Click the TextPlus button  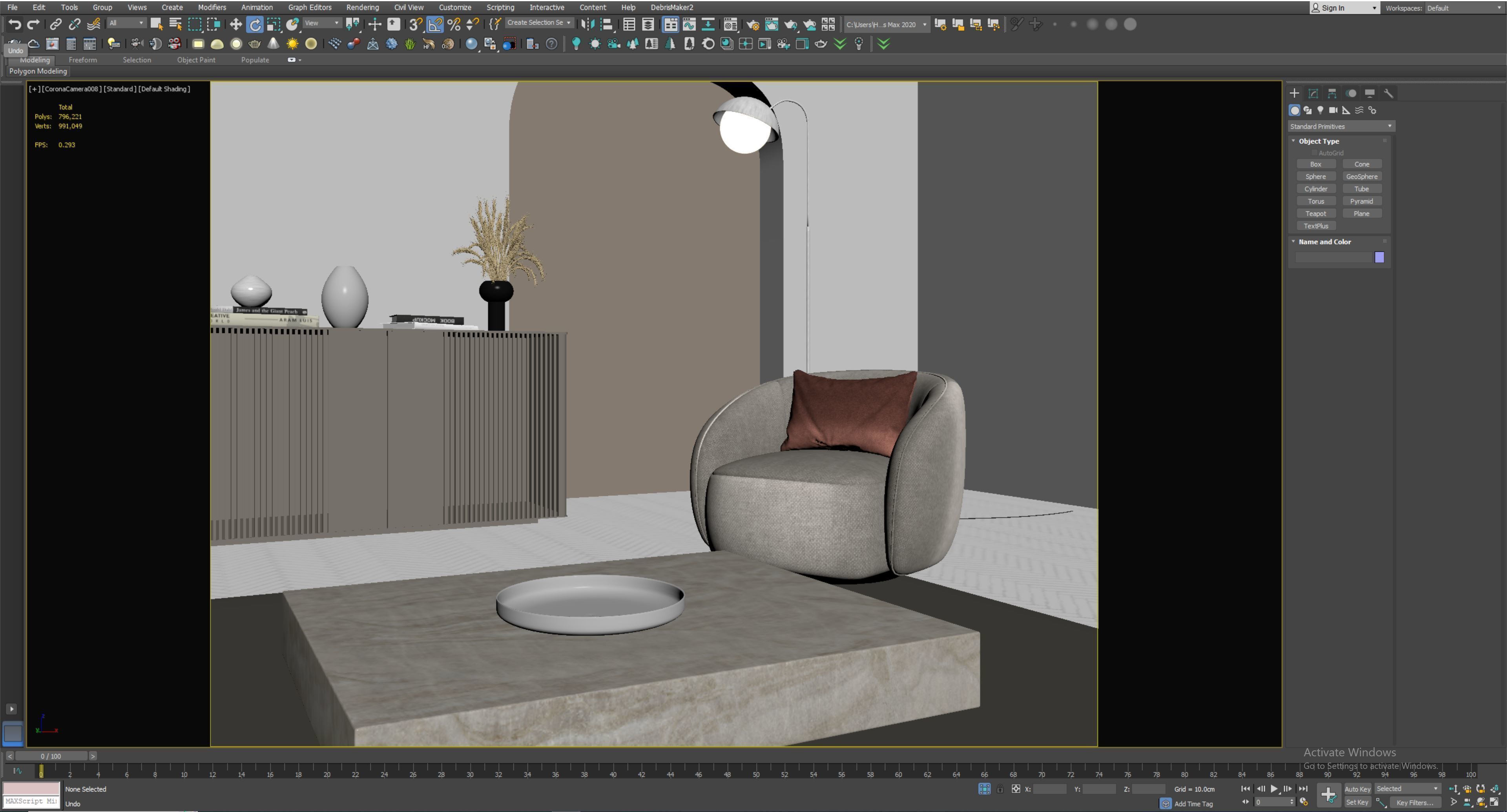coord(1316,226)
